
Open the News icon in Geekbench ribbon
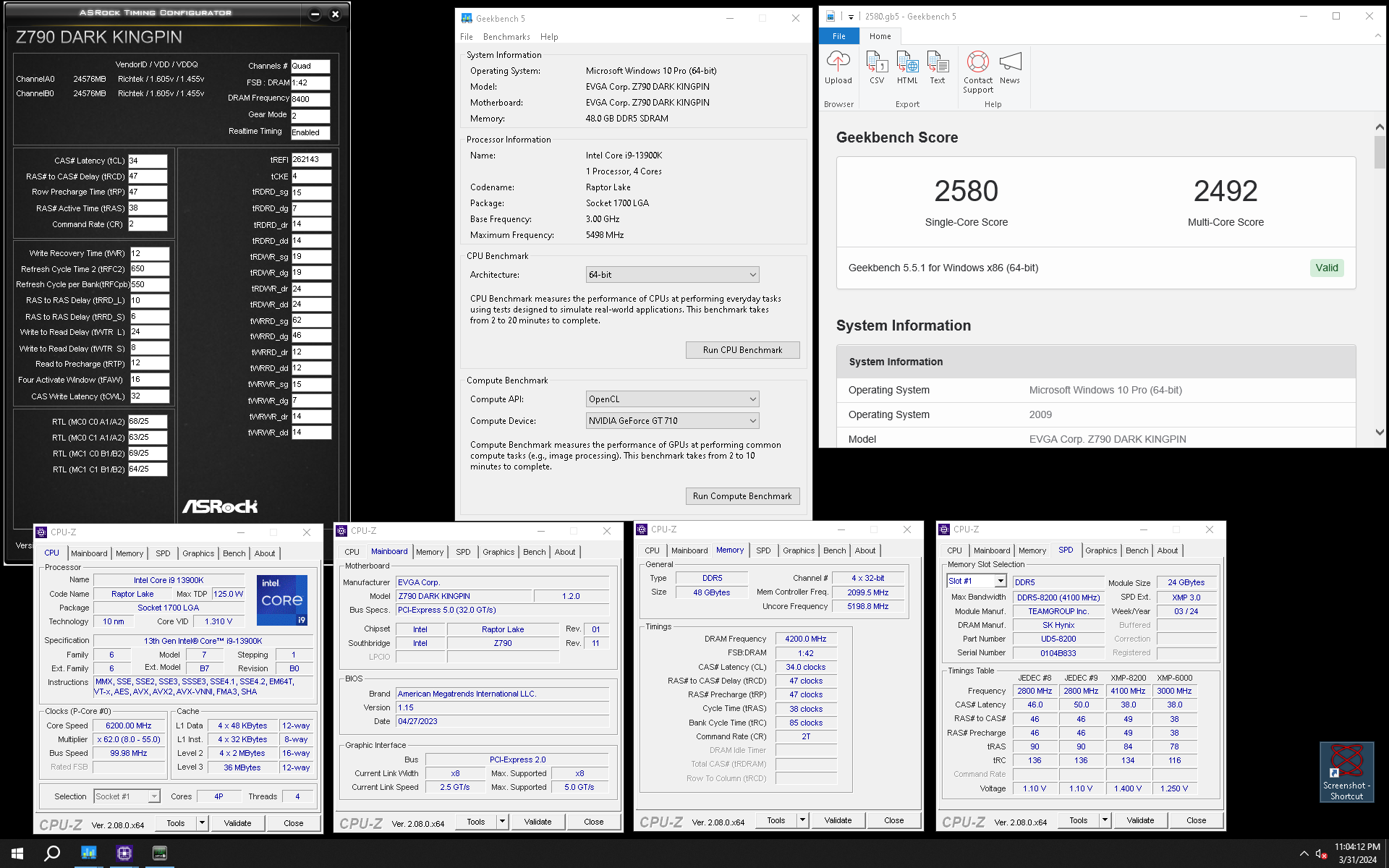coord(1010,67)
